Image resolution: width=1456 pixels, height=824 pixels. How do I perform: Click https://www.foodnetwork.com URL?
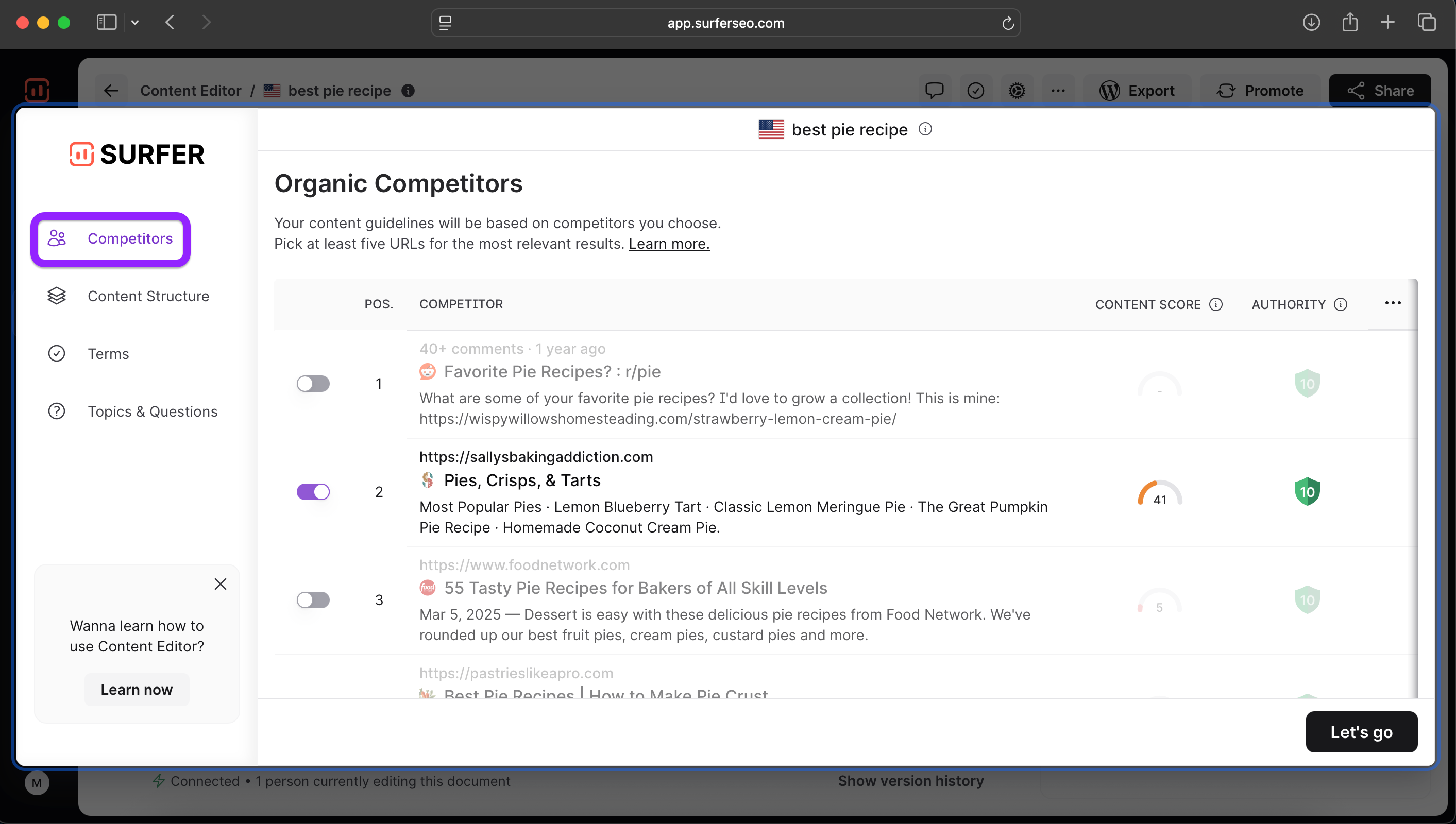524,565
